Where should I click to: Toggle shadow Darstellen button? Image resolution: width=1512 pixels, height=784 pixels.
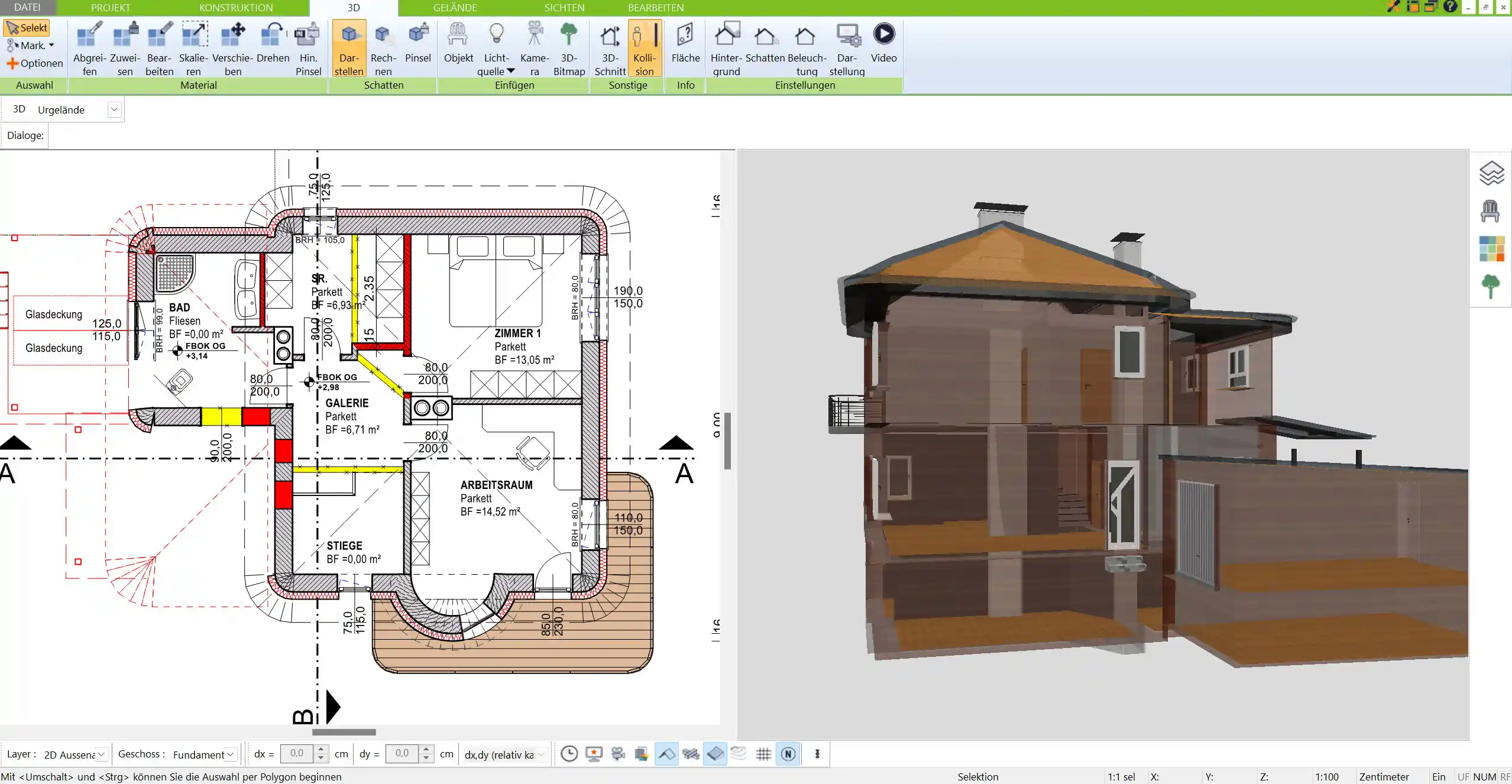pos(349,48)
